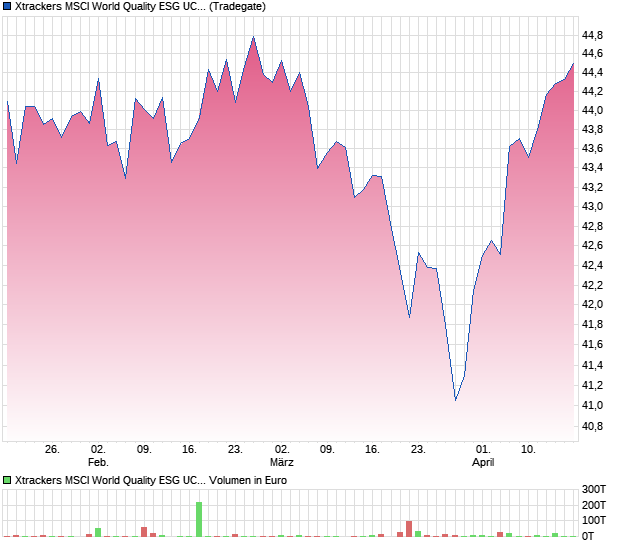Click the 43,0 price axis label

(592, 206)
